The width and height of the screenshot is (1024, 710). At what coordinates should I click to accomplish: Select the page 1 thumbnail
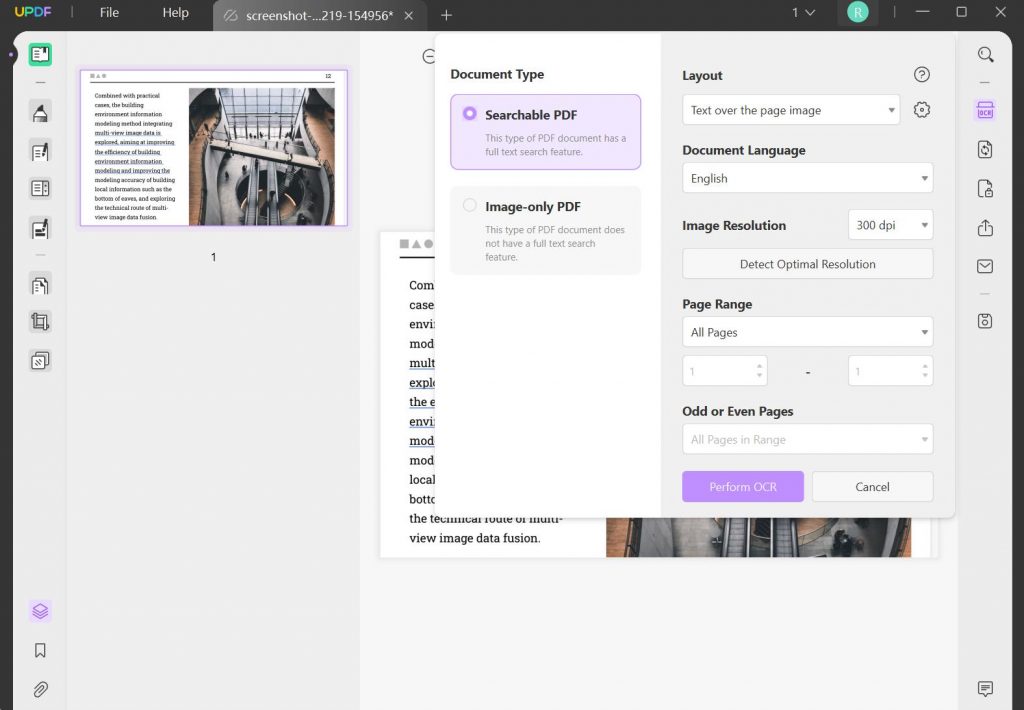click(x=213, y=148)
